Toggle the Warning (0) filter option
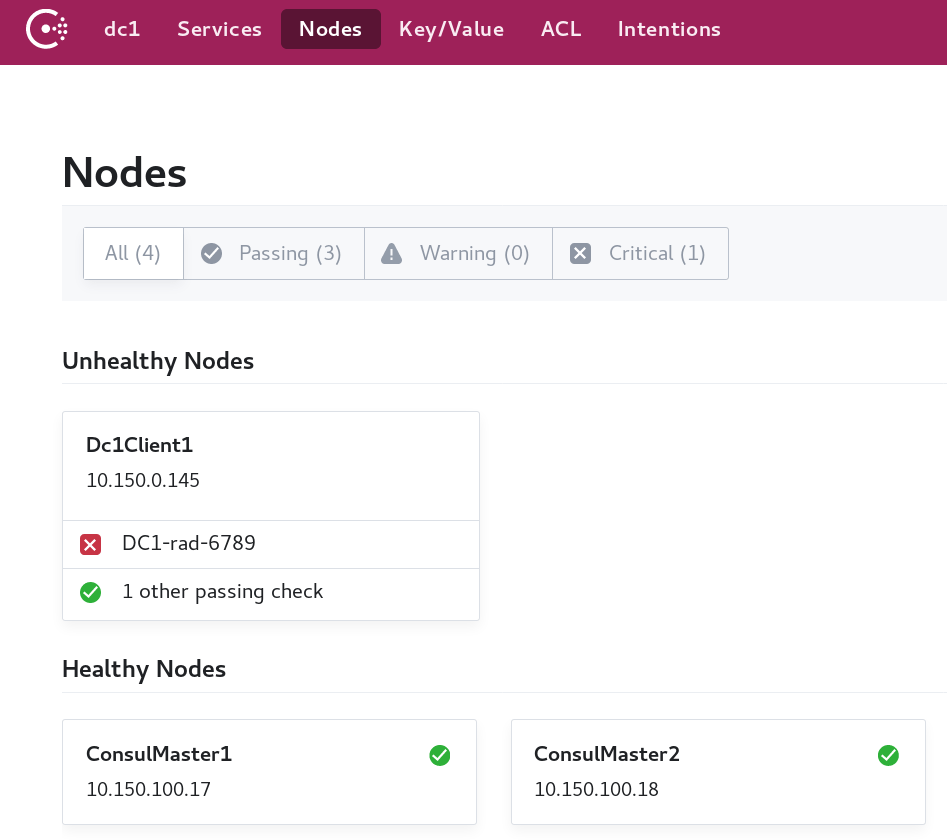The image size is (947, 840). coord(458,253)
